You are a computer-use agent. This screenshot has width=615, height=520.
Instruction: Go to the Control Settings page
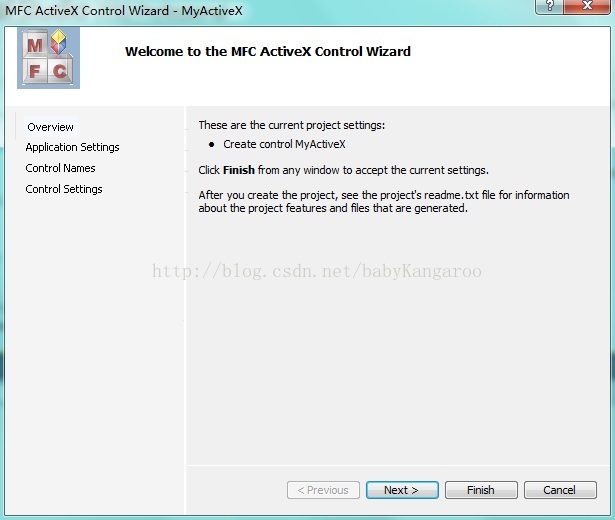click(x=64, y=189)
